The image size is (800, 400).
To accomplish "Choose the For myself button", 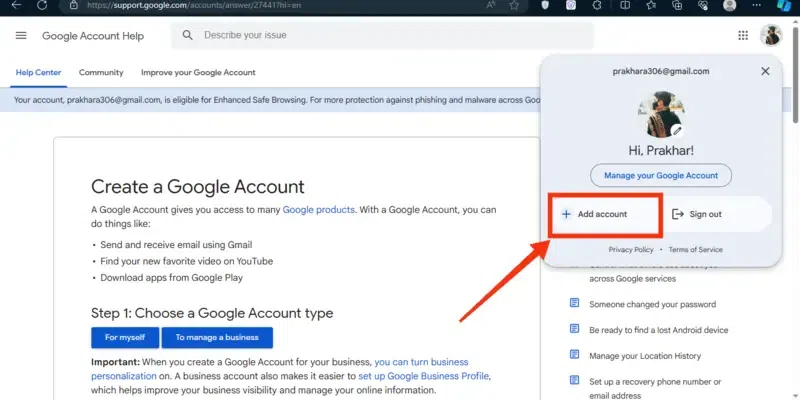I will tap(125, 338).
